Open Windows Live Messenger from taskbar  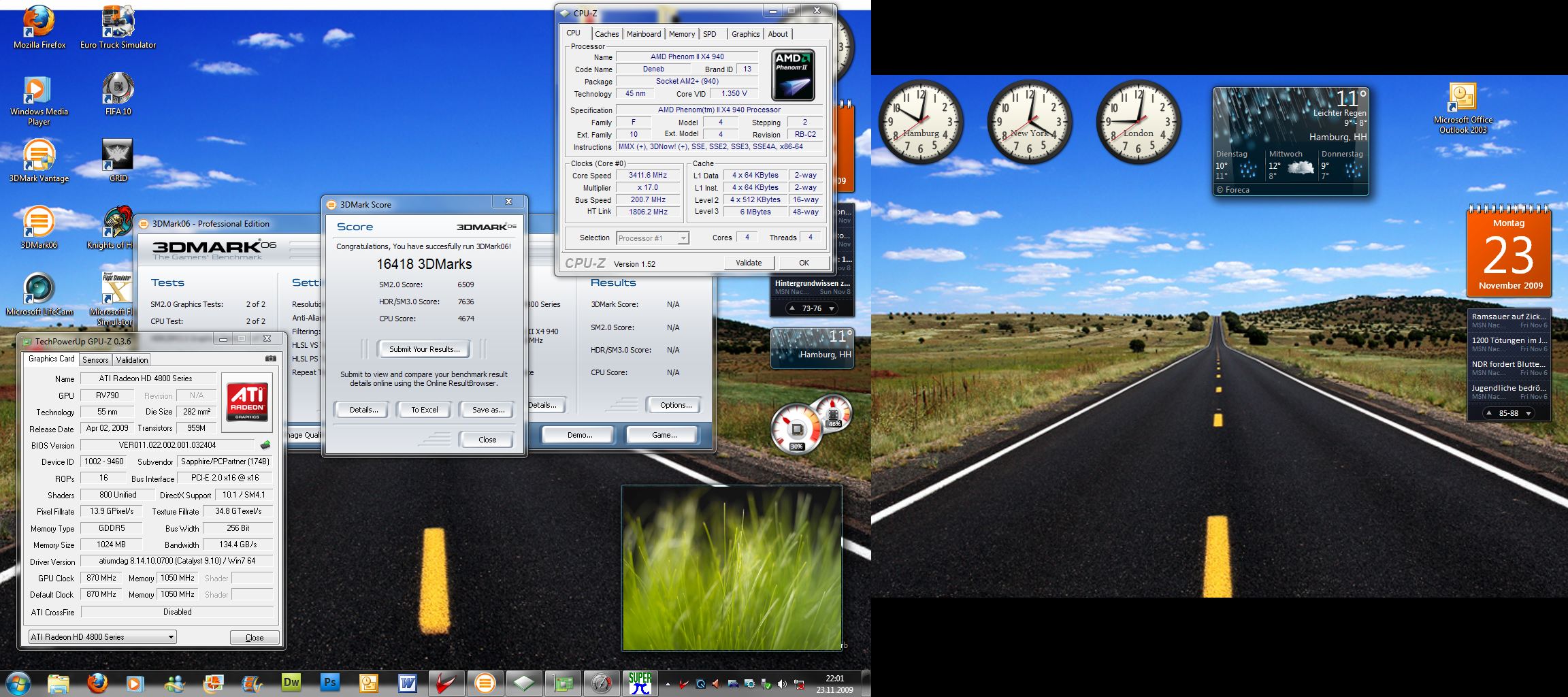tap(174, 683)
